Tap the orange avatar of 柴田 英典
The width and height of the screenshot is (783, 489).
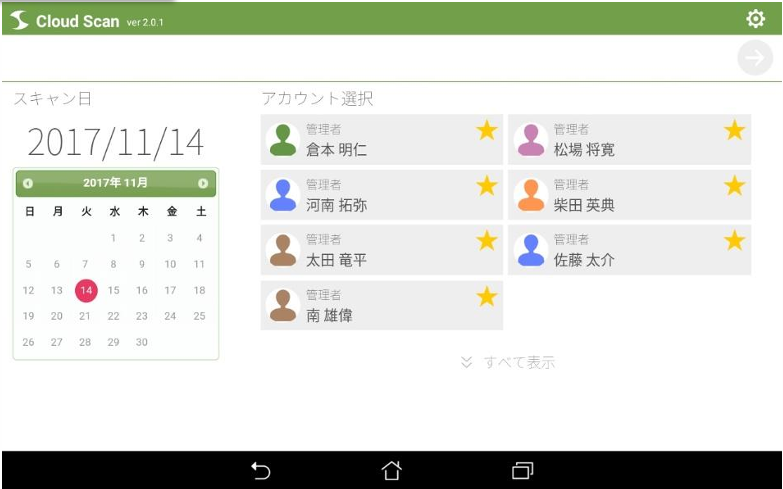531,195
